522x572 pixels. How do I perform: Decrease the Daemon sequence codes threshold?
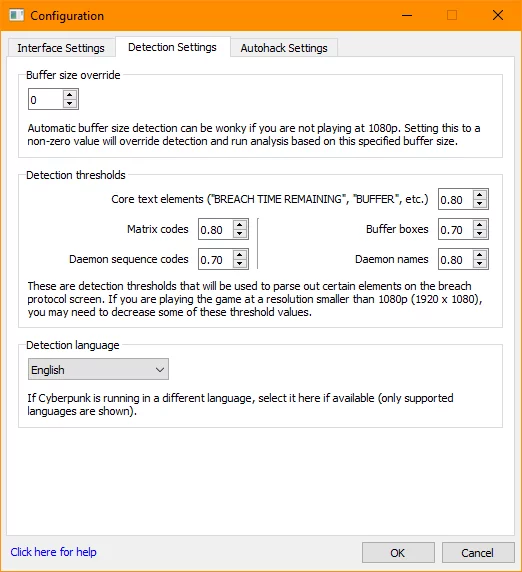(240, 263)
